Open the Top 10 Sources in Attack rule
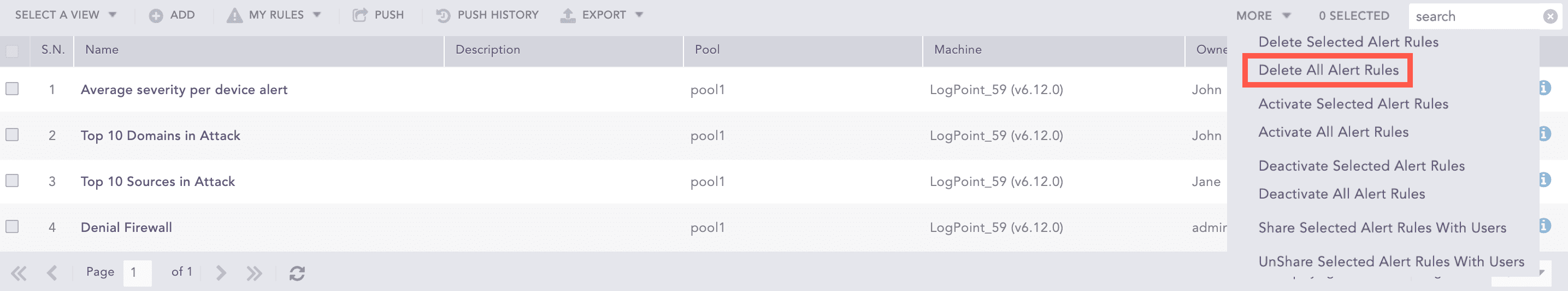This screenshot has width=1568, height=291. pos(158,182)
